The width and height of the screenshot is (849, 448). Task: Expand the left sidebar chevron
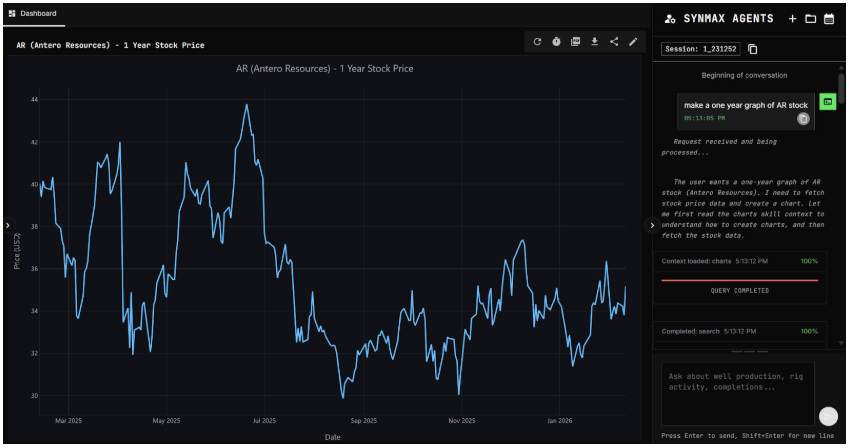pyautogui.click(x=6, y=225)
